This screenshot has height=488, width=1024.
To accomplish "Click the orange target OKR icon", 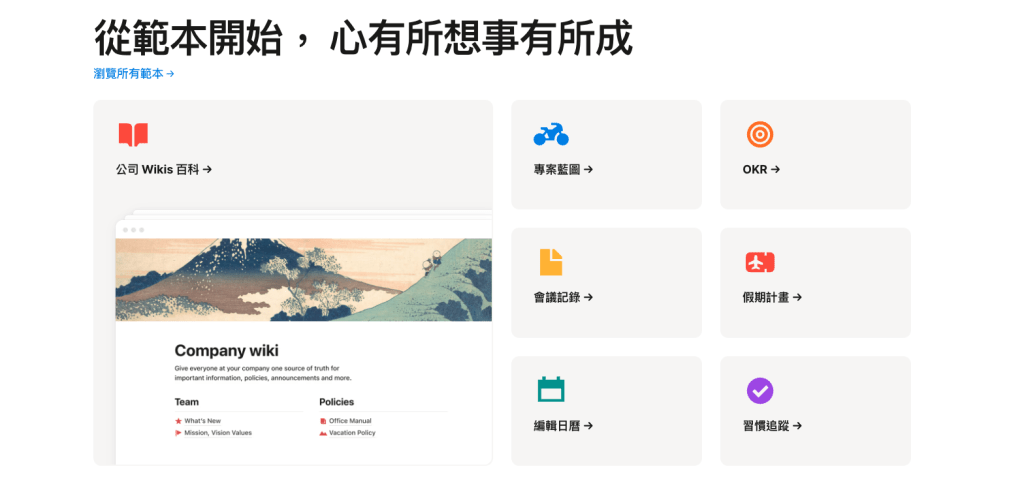I will point(760,135).
